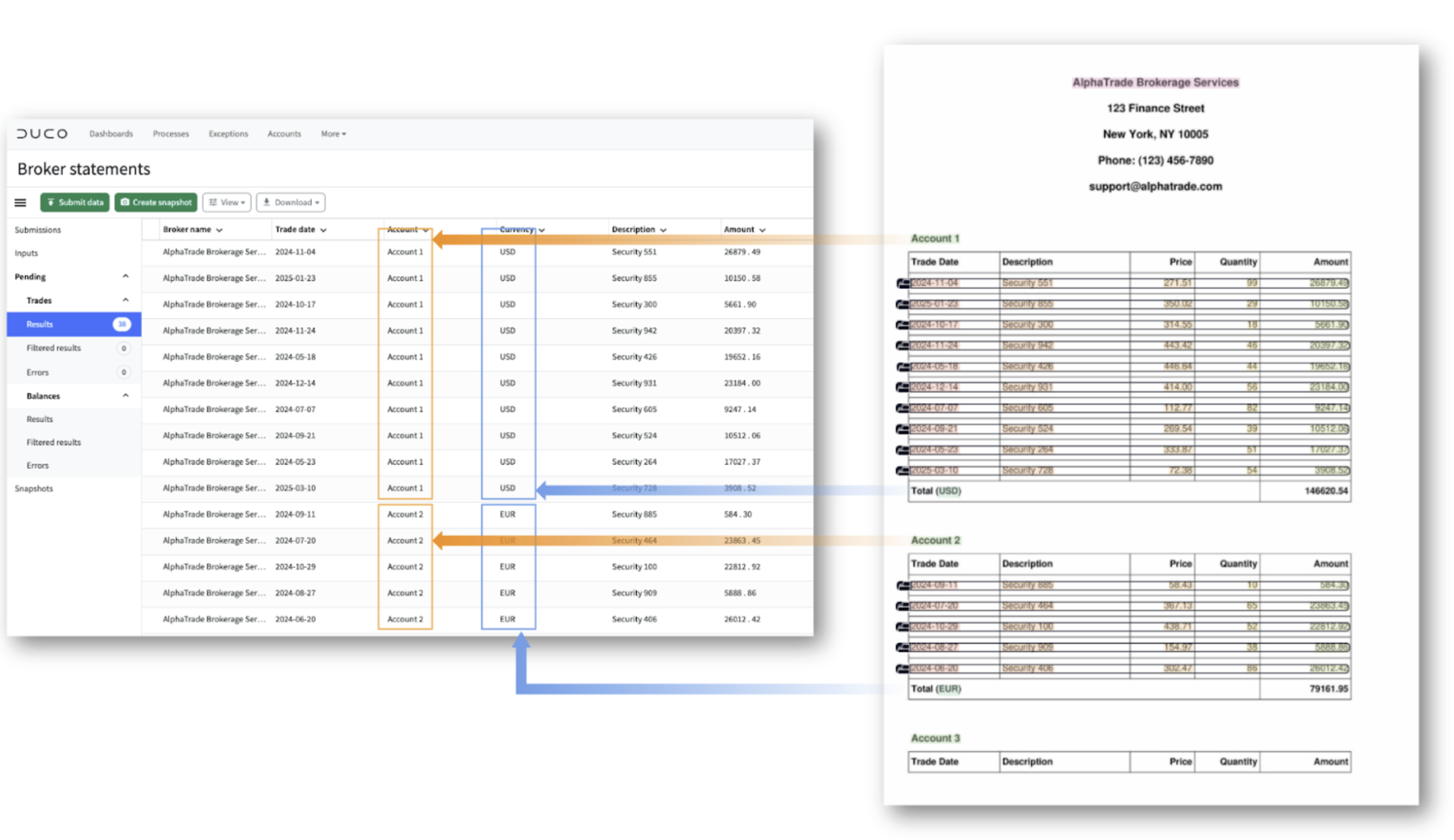Click trade date 2024-10-17 in results table
Screen dimensions: 1454x840
tap(295, 305)
